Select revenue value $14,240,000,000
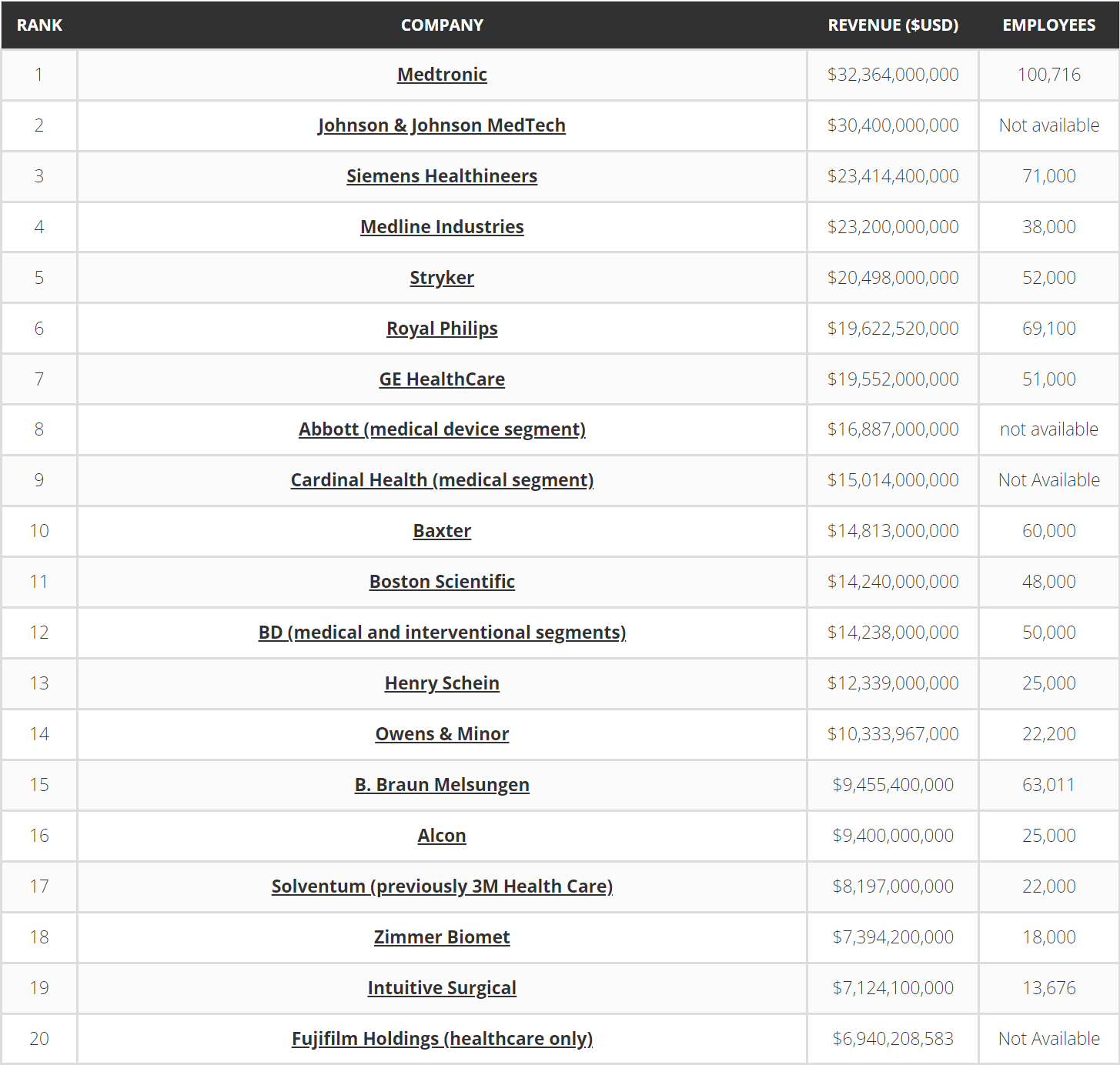The image size is (1120, 1065). tap(893, 582)
